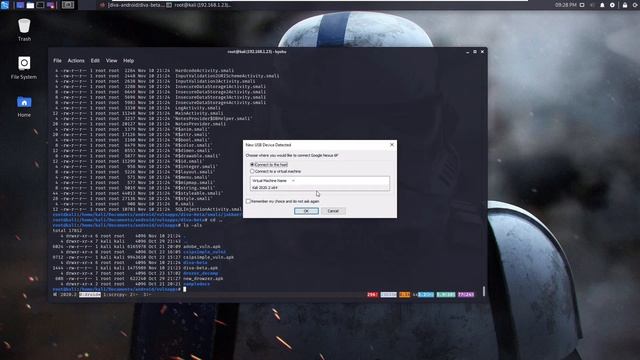This screenshot has width=640, height=360.
Task: Open the notifications bell in the panel
Action: [x=602, y=5]
